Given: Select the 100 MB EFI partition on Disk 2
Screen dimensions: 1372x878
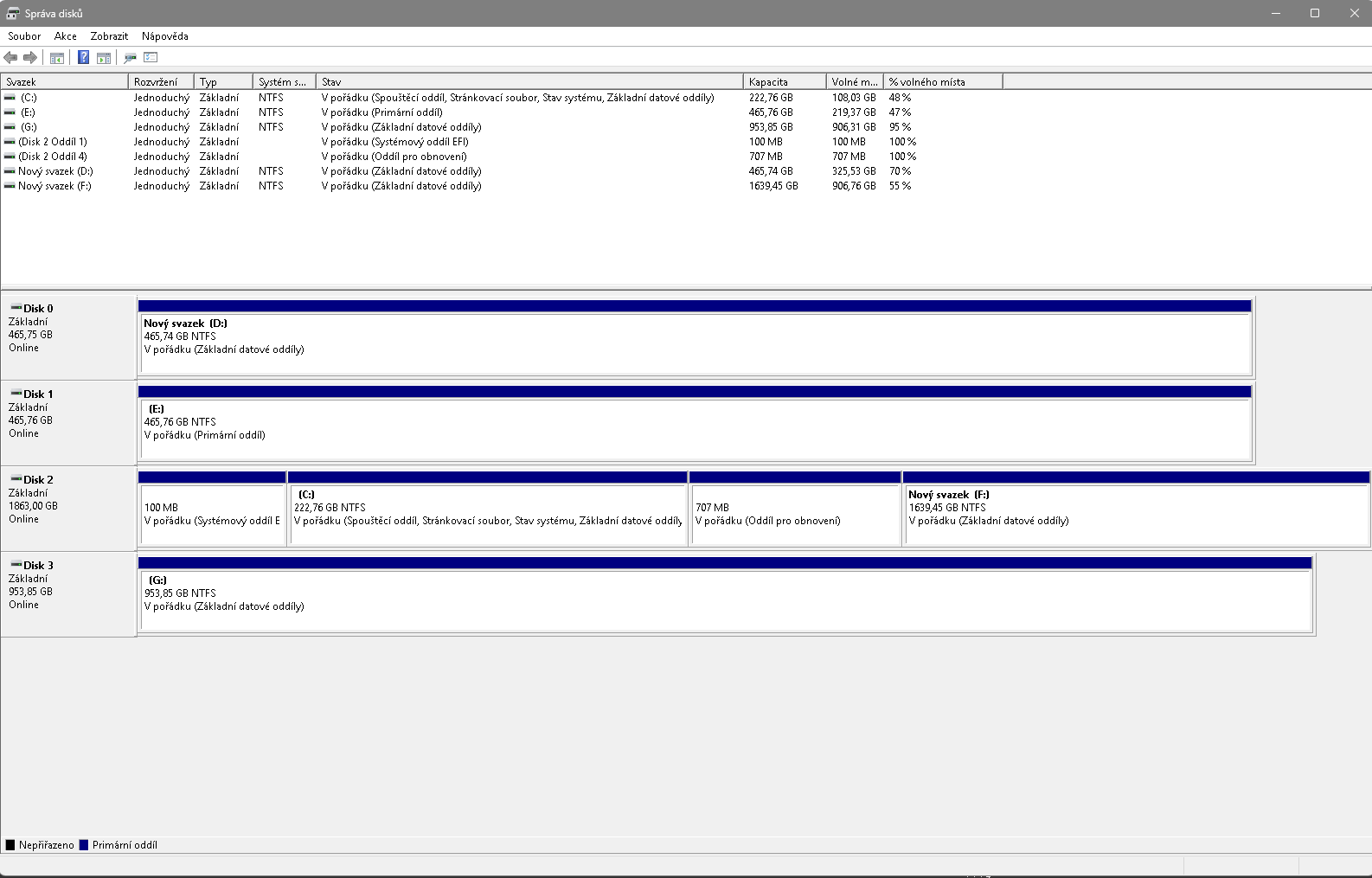Looking at the screenshot, I should (x=212, y=509).
